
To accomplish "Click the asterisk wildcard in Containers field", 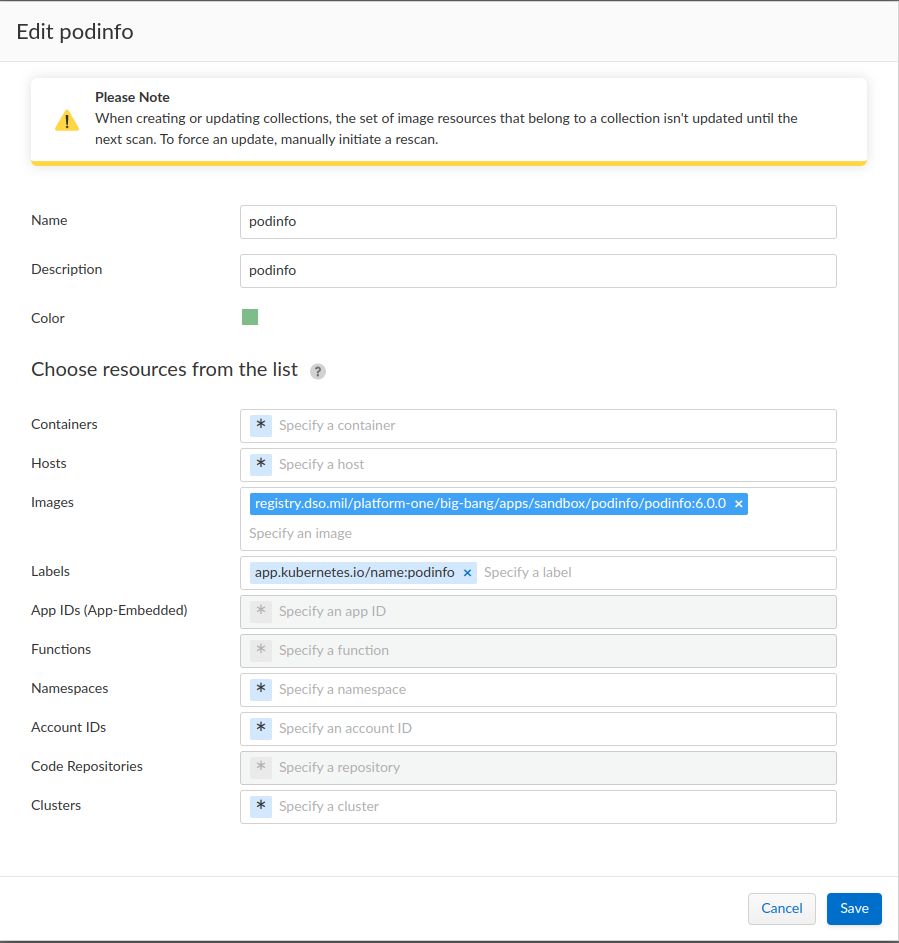I will (x=261, y=425).
